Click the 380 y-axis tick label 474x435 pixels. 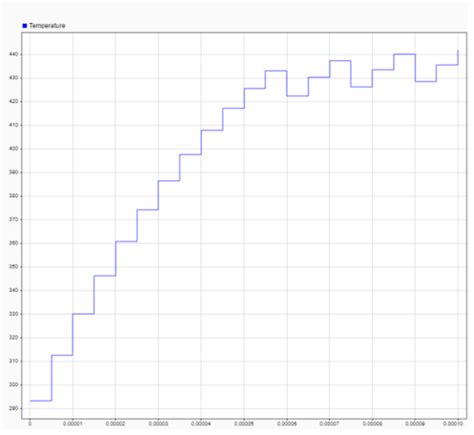(13, 196)
